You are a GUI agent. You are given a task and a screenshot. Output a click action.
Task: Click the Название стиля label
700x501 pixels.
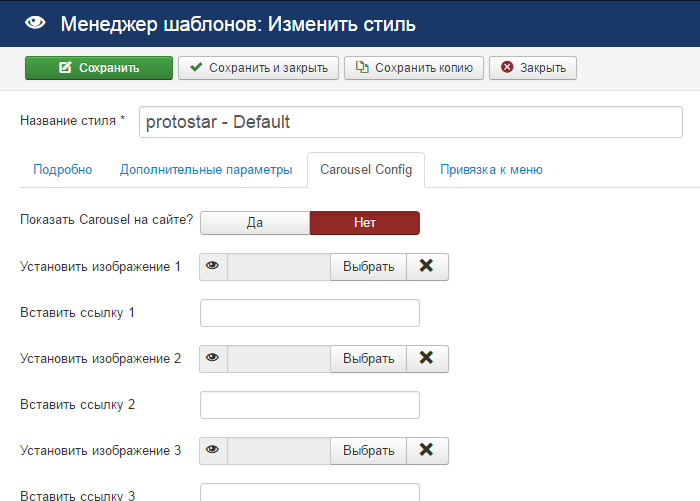point(72,121)
